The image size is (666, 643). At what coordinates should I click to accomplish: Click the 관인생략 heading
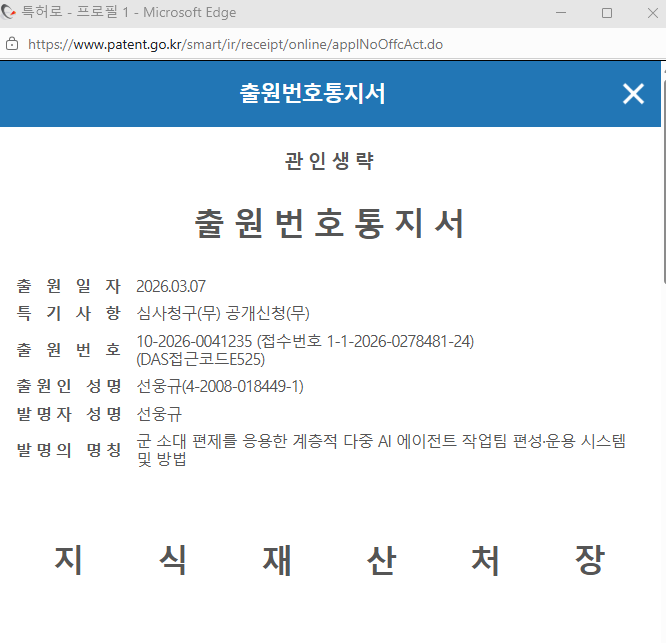[x=329, y=161]
